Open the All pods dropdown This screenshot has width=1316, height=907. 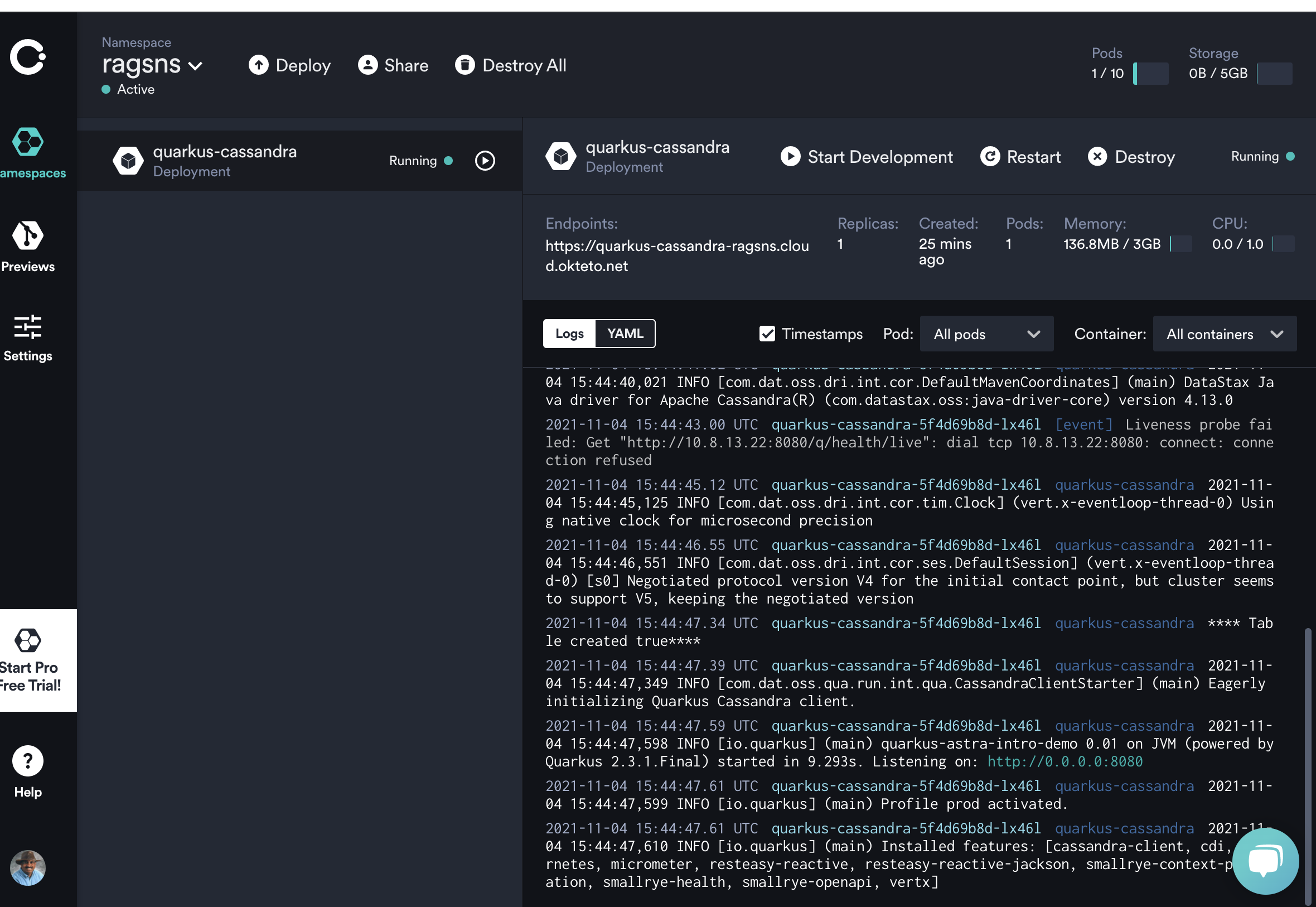pyautogui.click(x=986, y=334)
